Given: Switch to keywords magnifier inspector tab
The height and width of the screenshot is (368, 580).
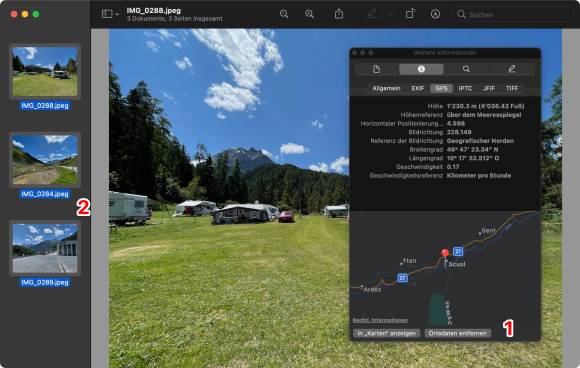Looking at the screenshot, I should click(x=466, y=69).
